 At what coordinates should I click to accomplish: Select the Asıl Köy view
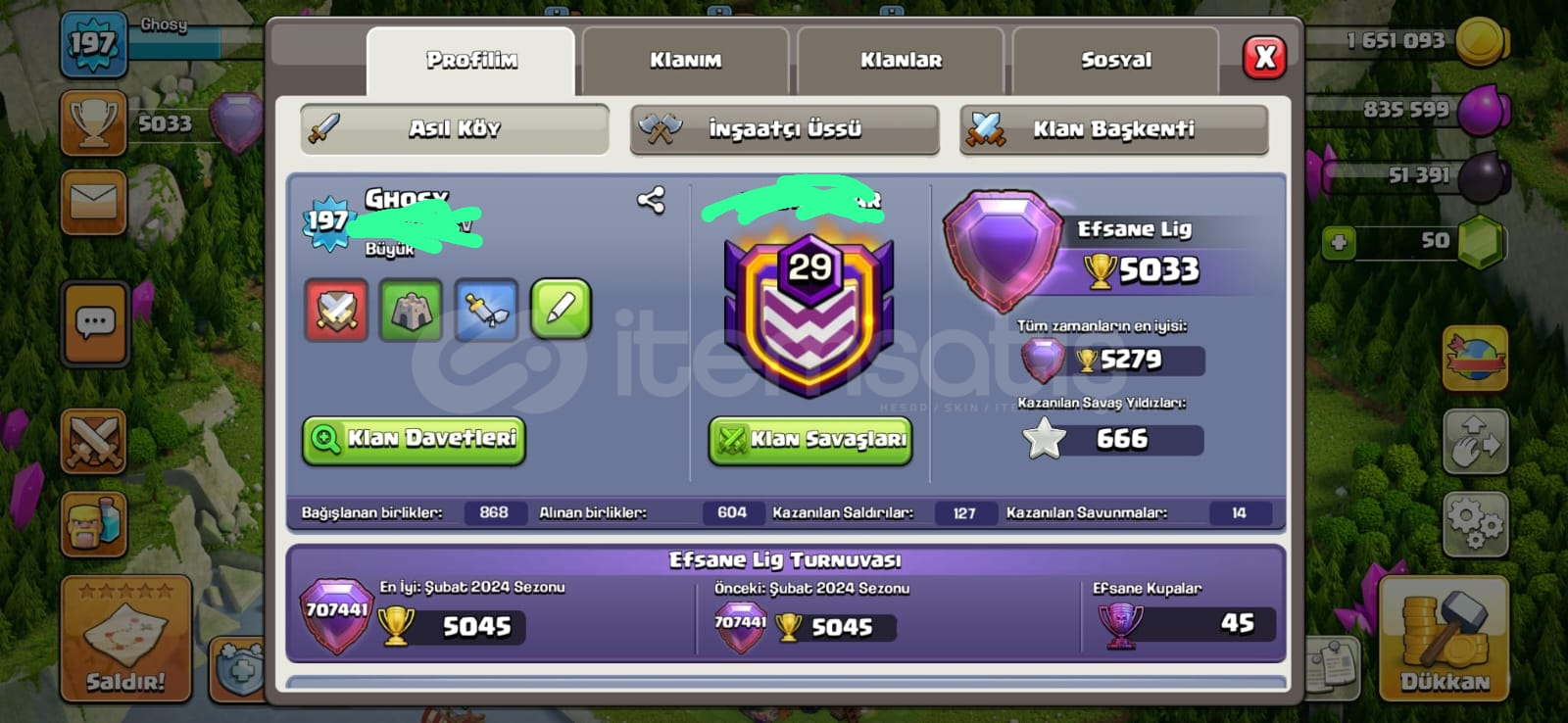pyautogui.click(x=455, y=129)
